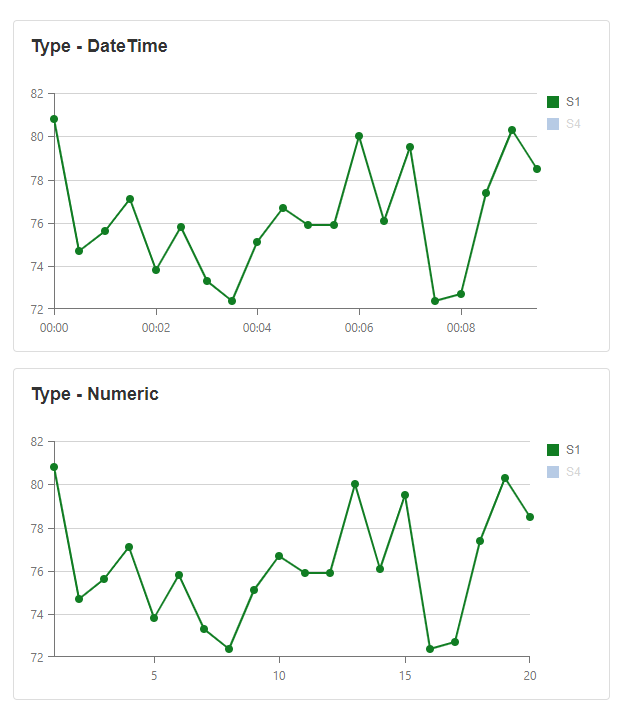Click the Numeric chart data point at x=5

click(154, 618)
